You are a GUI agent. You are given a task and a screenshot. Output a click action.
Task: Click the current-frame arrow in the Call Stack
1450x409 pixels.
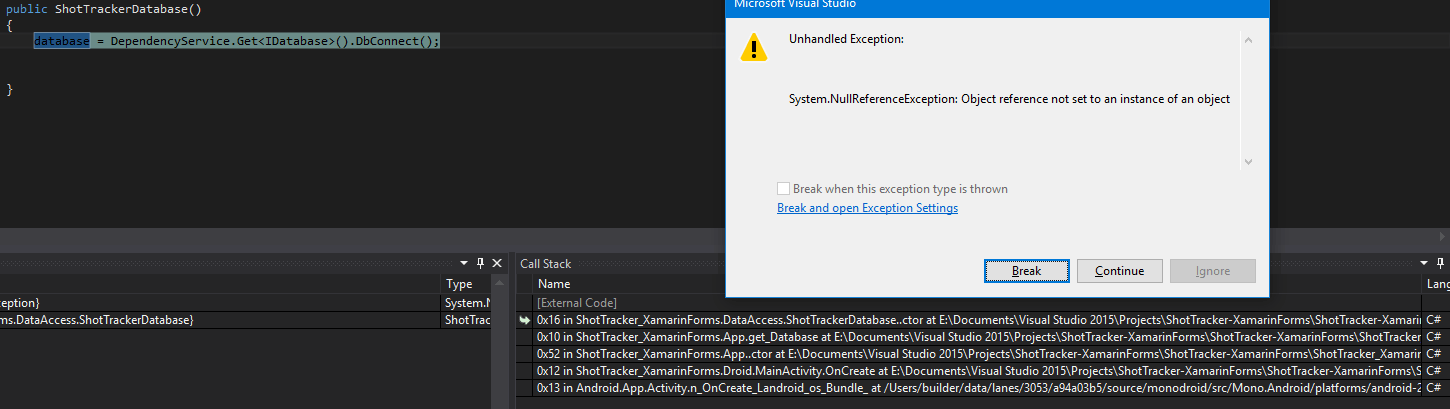[525, 320]
